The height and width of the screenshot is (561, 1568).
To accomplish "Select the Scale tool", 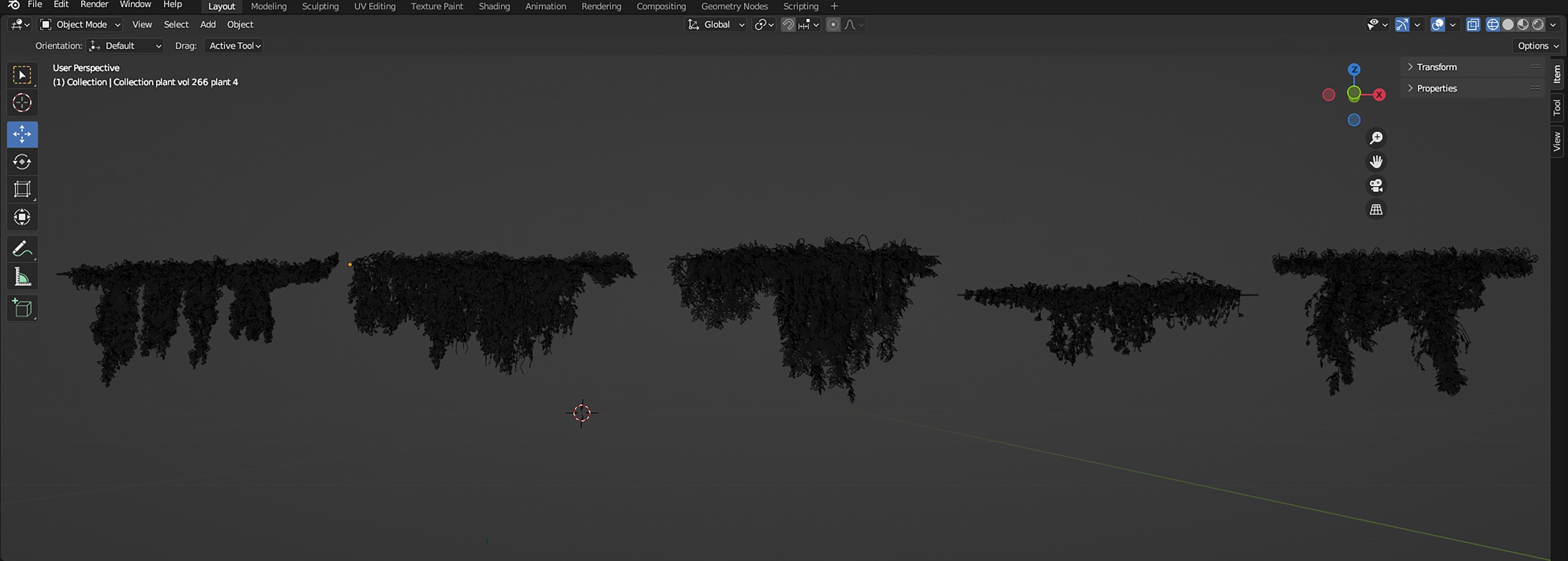I will click(x=23, y=189).
